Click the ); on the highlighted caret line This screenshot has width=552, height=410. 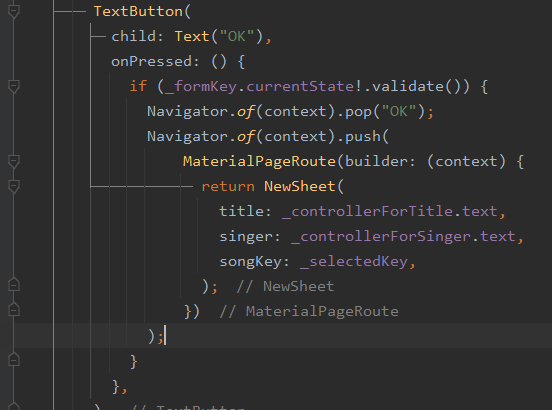point(156,336)
